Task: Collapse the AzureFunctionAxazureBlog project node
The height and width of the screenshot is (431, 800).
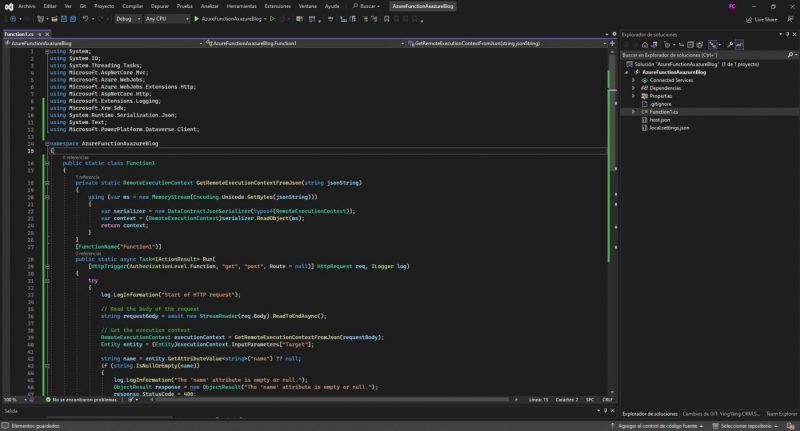Action: point(627,72)
